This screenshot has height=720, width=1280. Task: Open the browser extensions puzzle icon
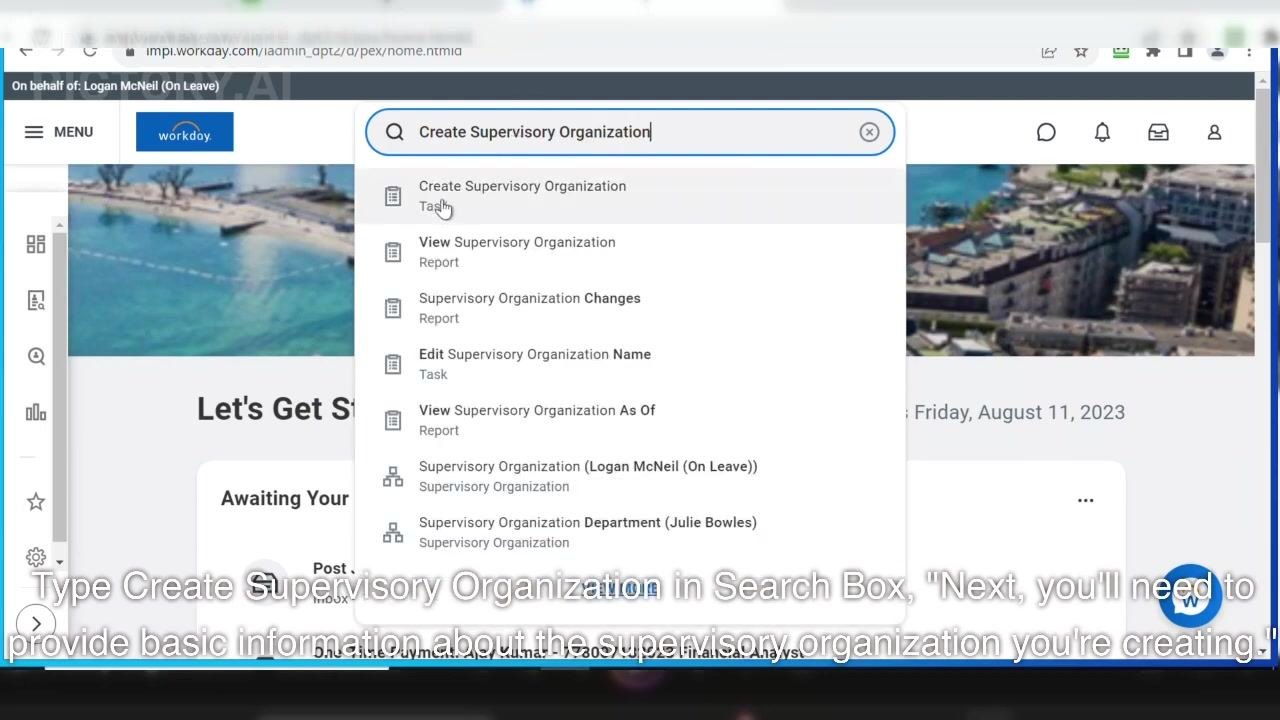coord(1153,51)
